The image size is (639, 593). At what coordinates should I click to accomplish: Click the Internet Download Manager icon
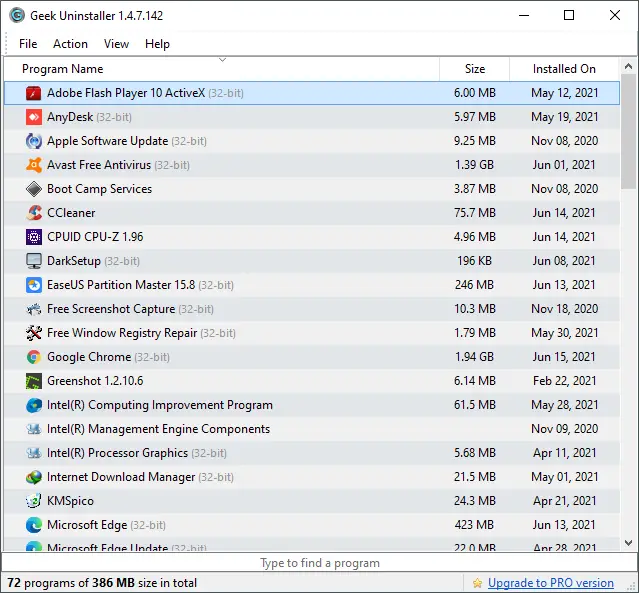coord(33,477)
